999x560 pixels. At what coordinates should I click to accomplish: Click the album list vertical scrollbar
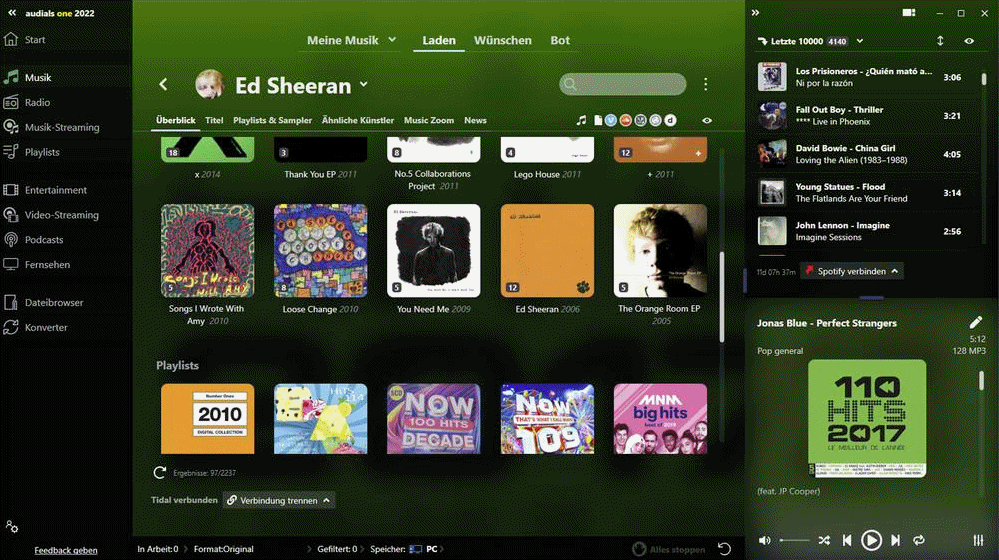coord(722,296)
